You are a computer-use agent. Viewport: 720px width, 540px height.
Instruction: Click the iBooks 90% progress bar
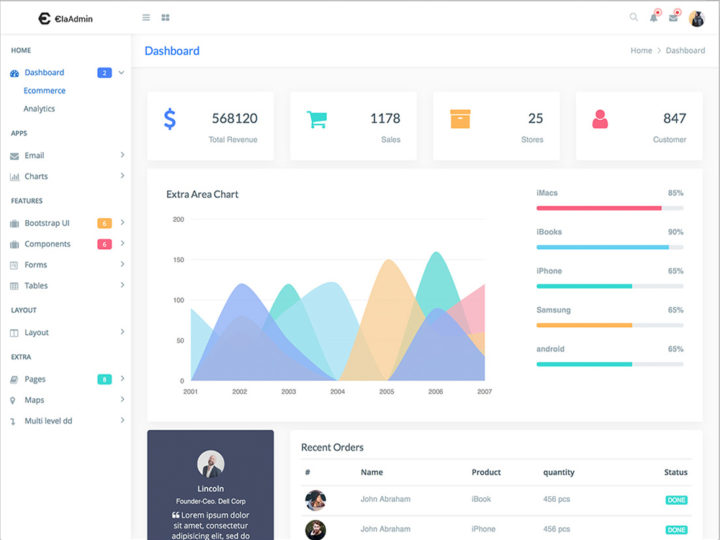point(610,247)
